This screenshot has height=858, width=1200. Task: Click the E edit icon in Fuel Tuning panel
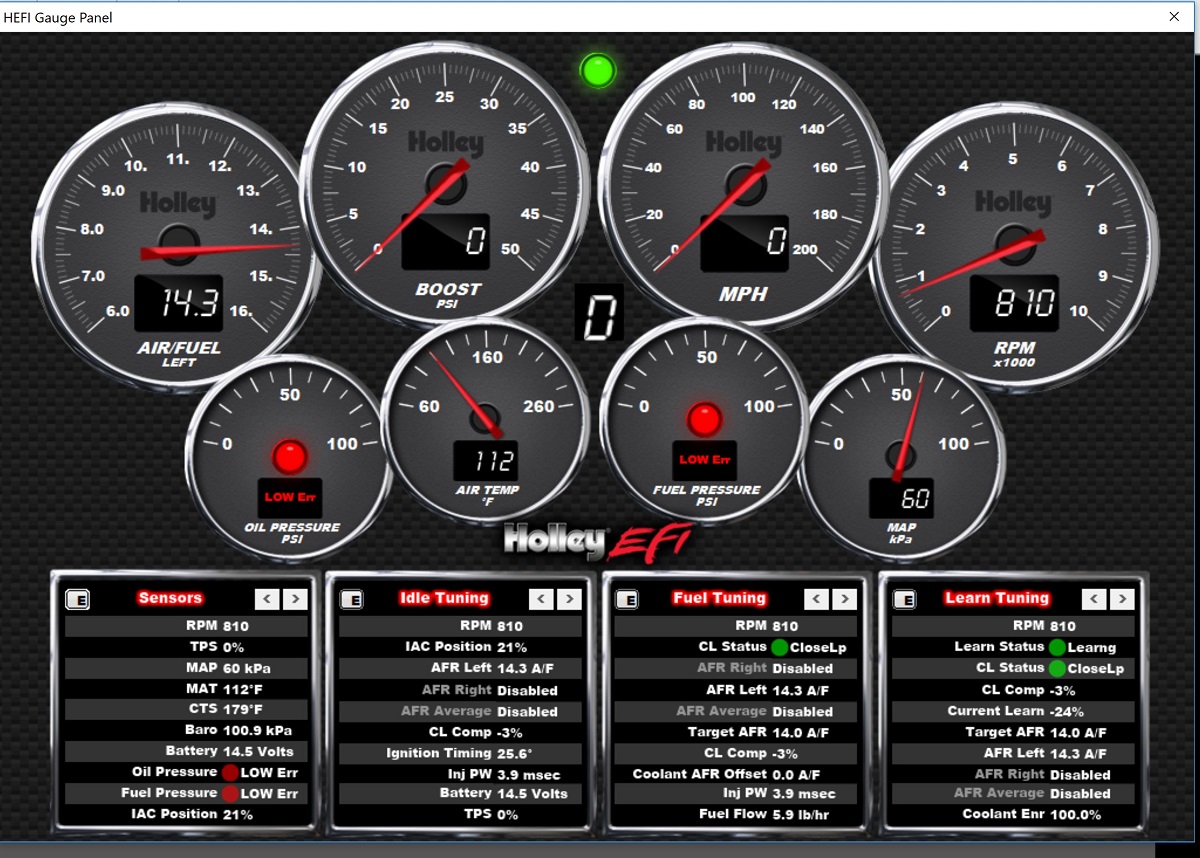click(627, 599)
